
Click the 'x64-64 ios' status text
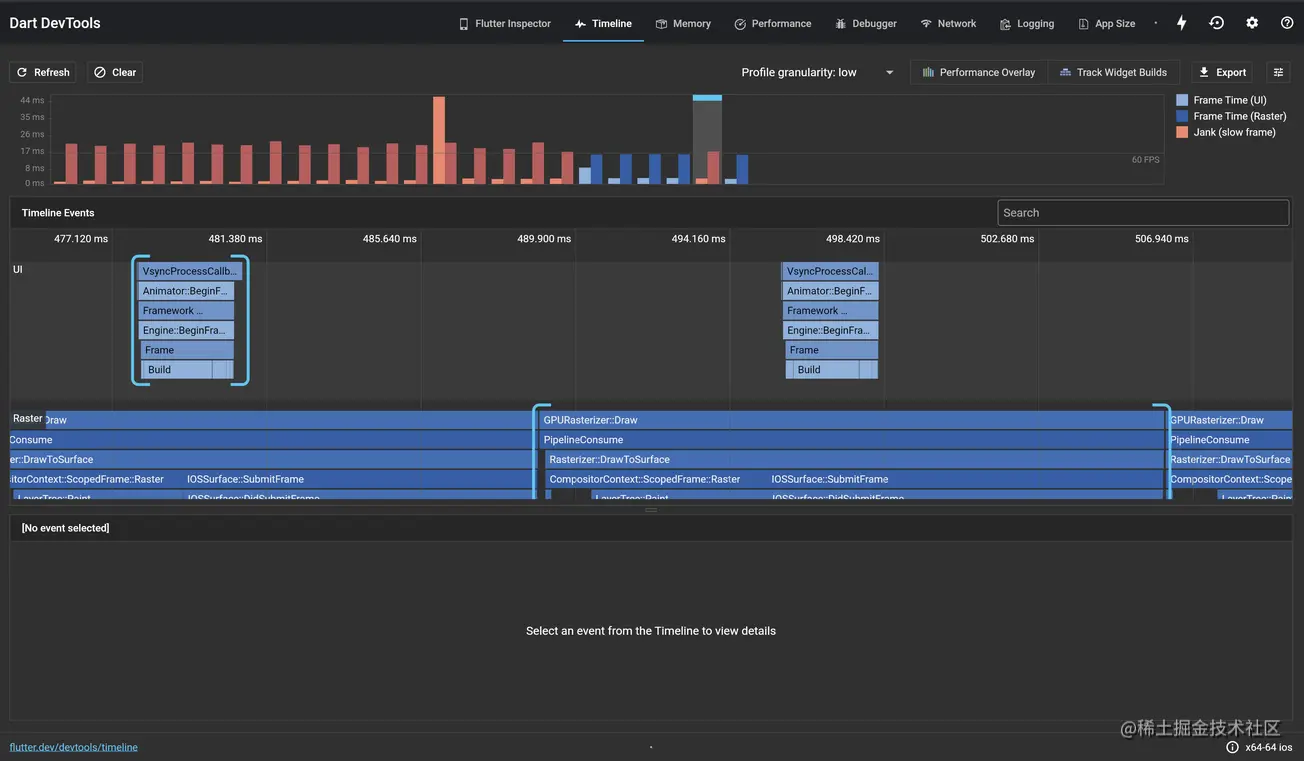[x=1269, y=747]
